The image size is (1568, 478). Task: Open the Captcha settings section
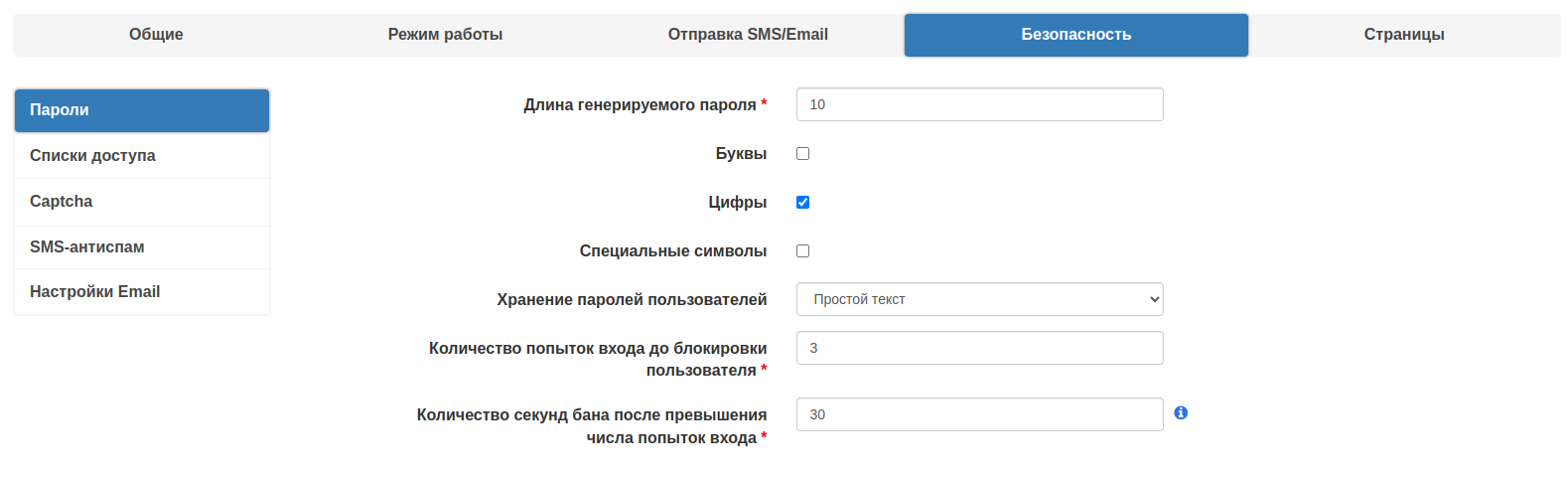(142, 202)
